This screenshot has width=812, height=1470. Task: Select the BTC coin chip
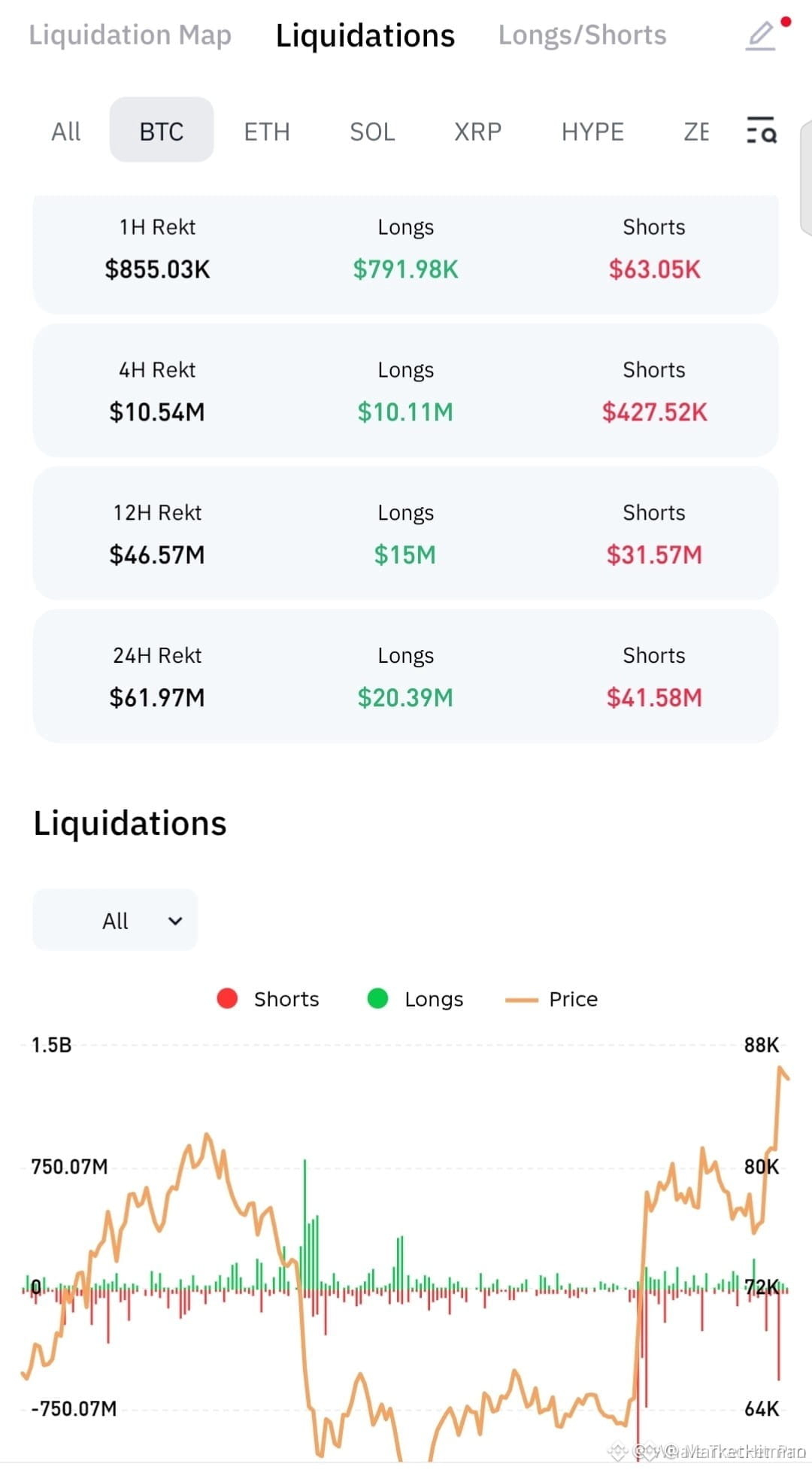(x=162, y=130)
